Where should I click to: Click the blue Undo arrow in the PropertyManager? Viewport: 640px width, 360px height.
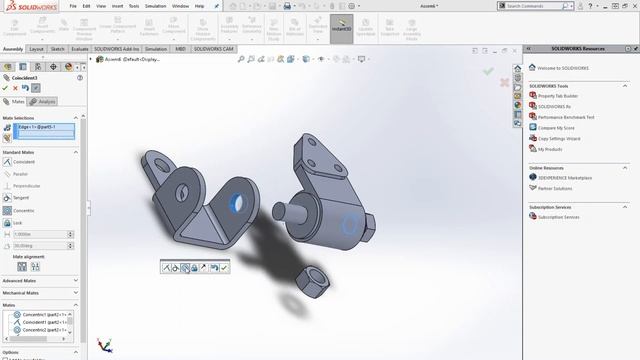pyautogui.click(x=25, y=88)
